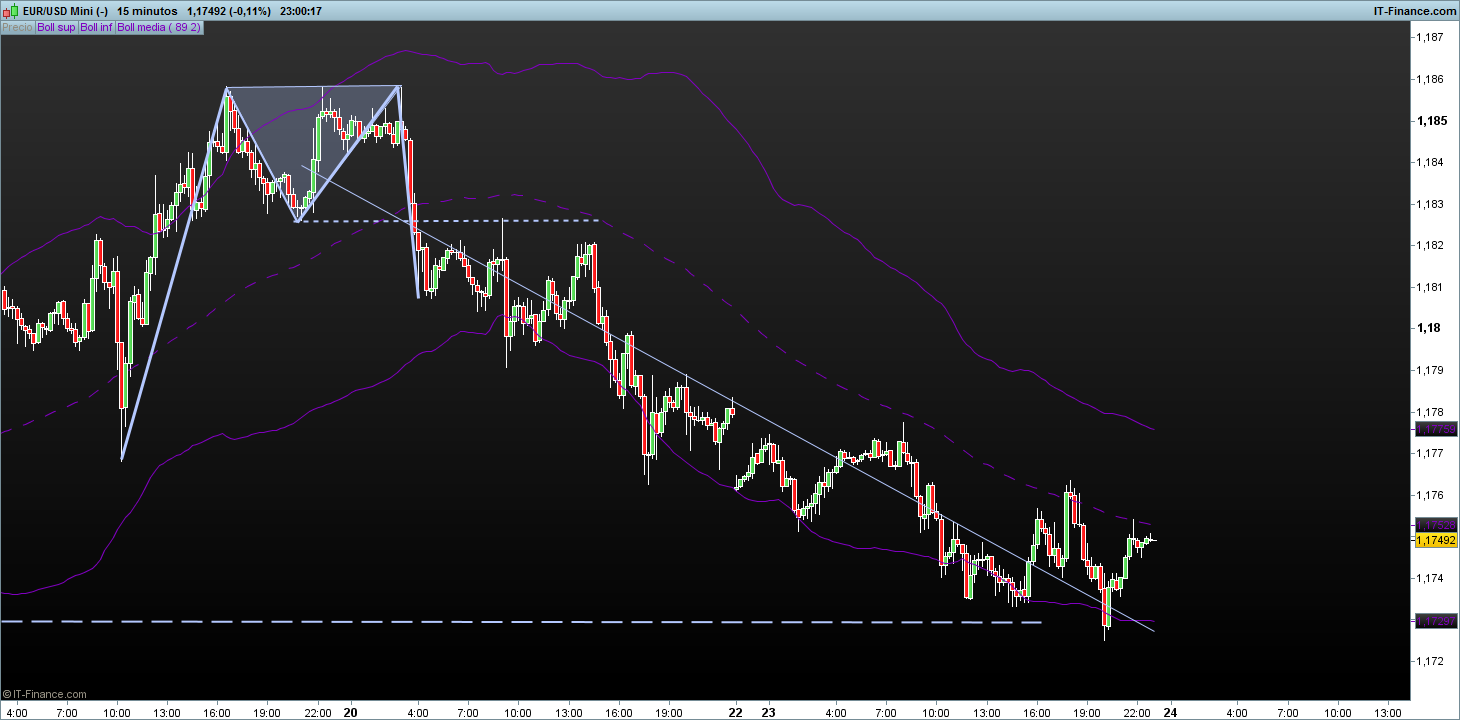Select the Boll inf indicator label
The height and width of the screenshot is (720, 1460).
tap(96, 28)
